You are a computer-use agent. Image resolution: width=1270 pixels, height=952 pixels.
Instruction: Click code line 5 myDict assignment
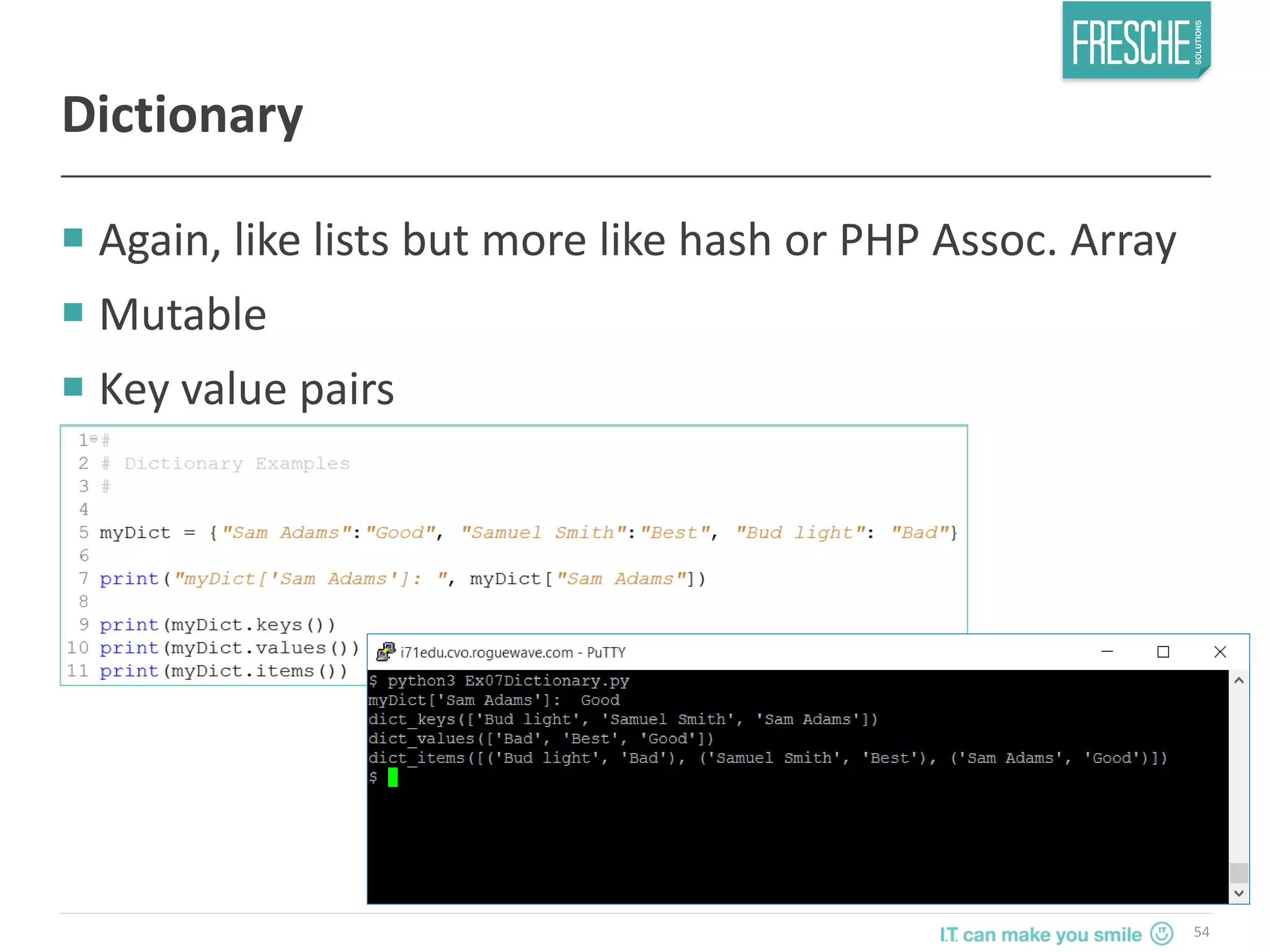tap(528, 532)
